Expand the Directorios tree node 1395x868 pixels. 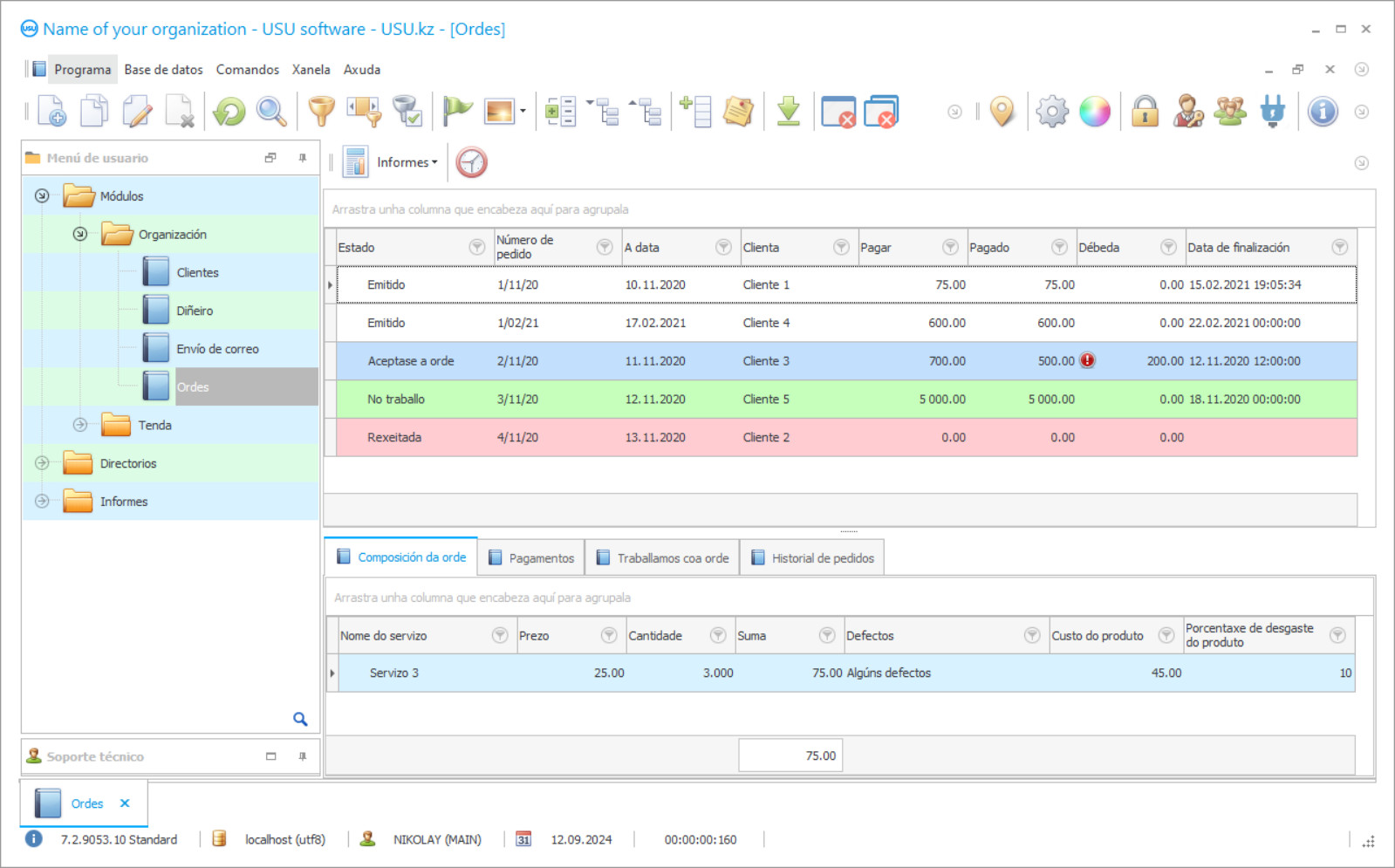pyautogui.click(x=42, y=463)
